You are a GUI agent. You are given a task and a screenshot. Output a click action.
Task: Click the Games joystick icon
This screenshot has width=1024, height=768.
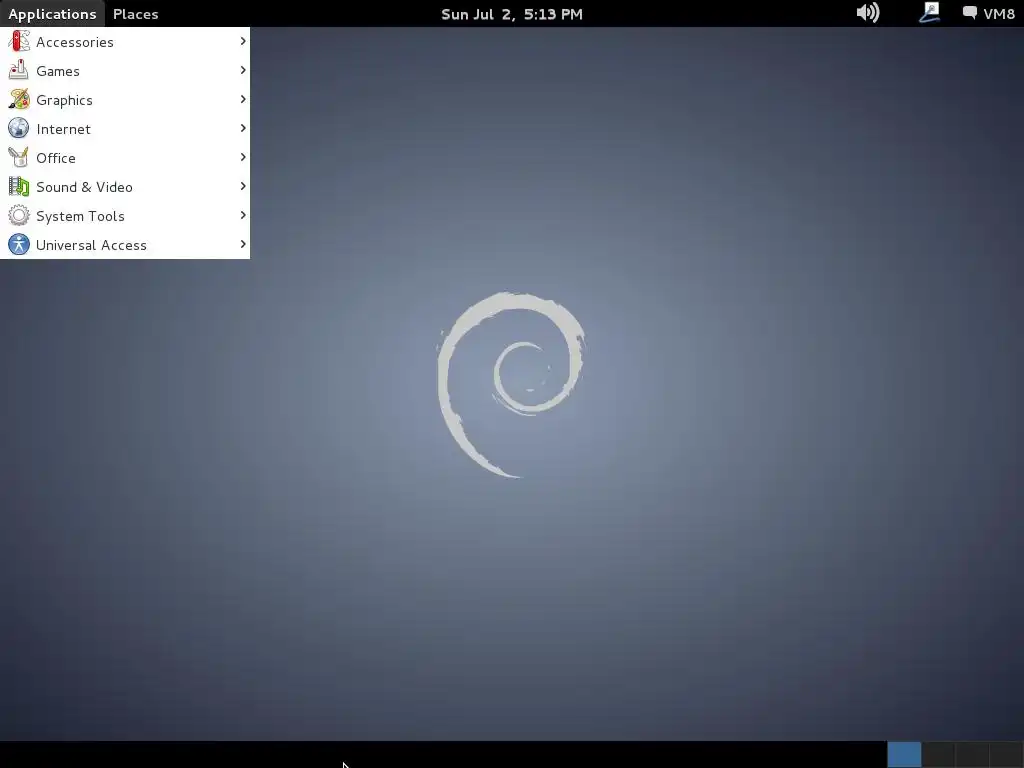pos(19,71)
